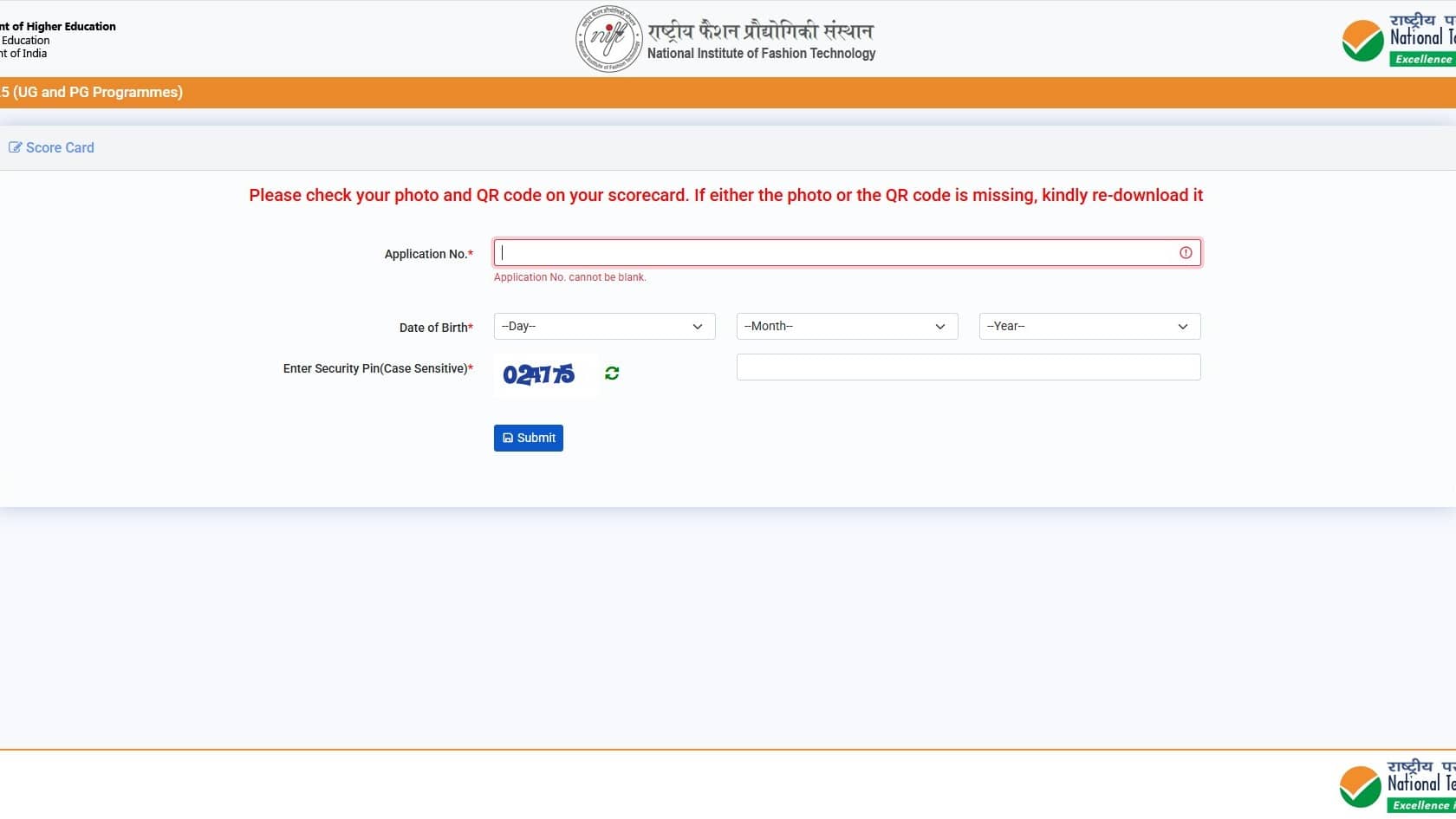Expand the Month dropdown selector
Viewport: 1456px width, 819px height.
(847, 326)
